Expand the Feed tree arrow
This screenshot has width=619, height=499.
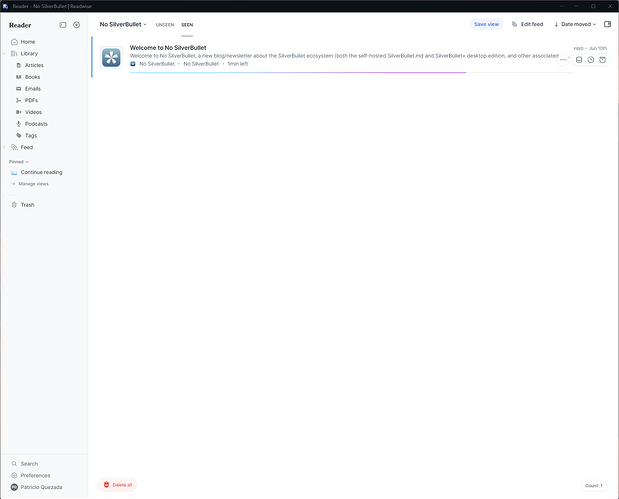coord(4,147)
